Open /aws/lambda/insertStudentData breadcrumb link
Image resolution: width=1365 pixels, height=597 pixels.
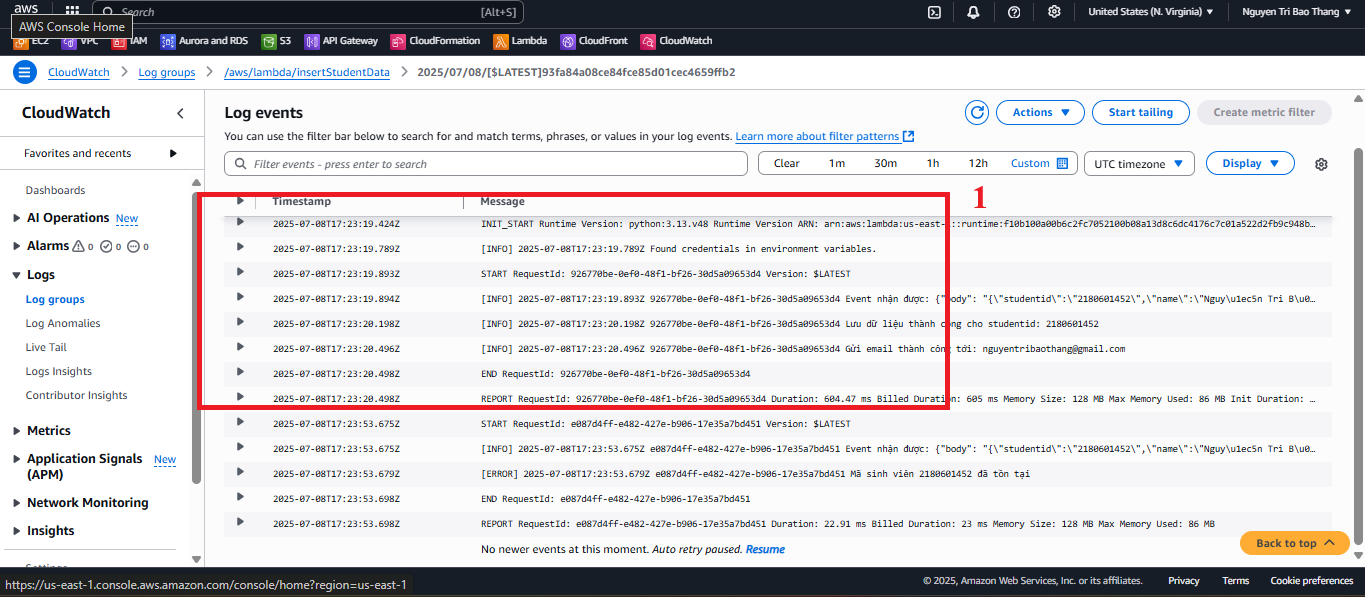pyautogui.click(x=307, y=72)
